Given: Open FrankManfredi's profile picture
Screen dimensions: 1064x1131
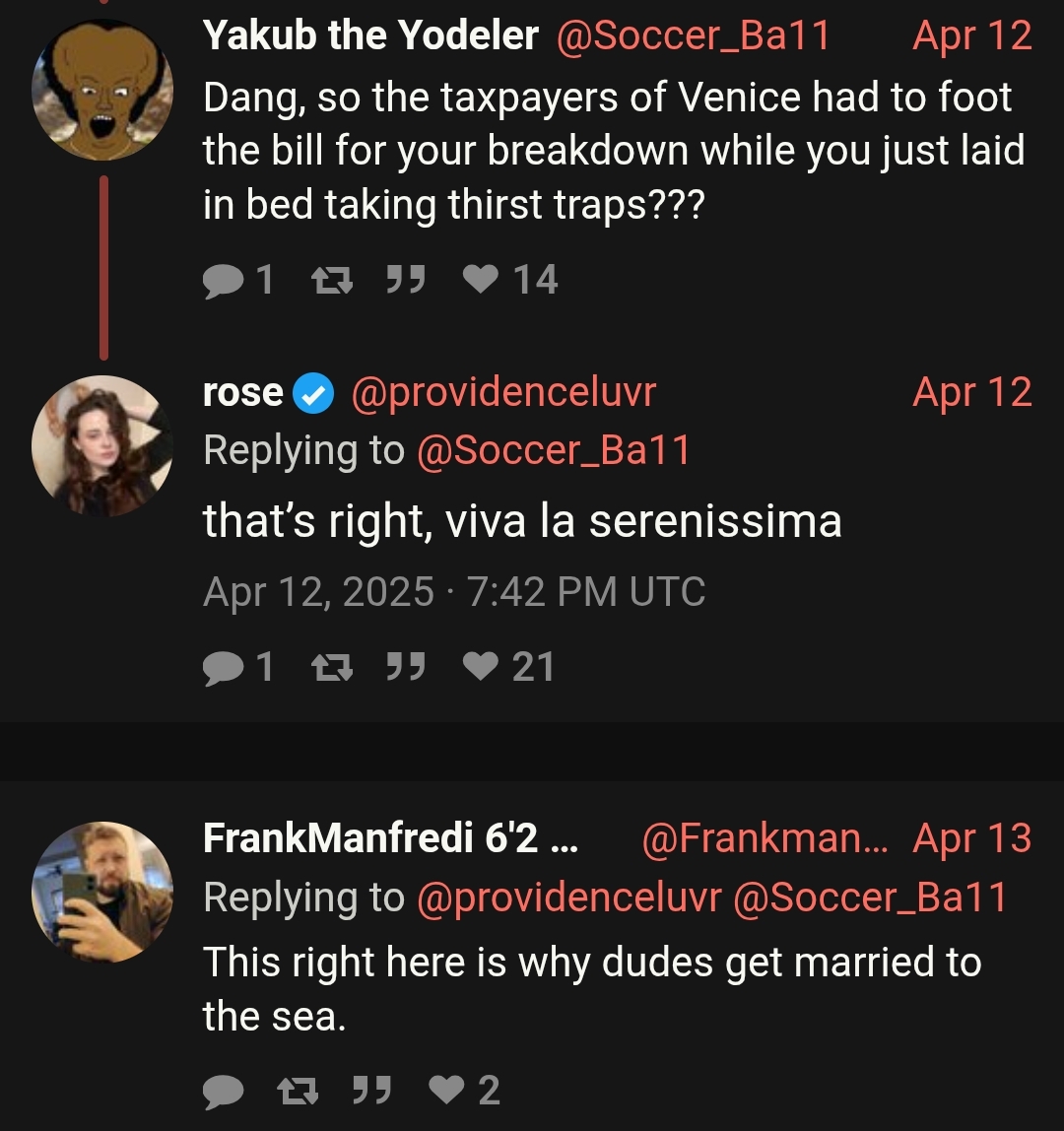Looking at the screenshot, I should click(102, 892).
